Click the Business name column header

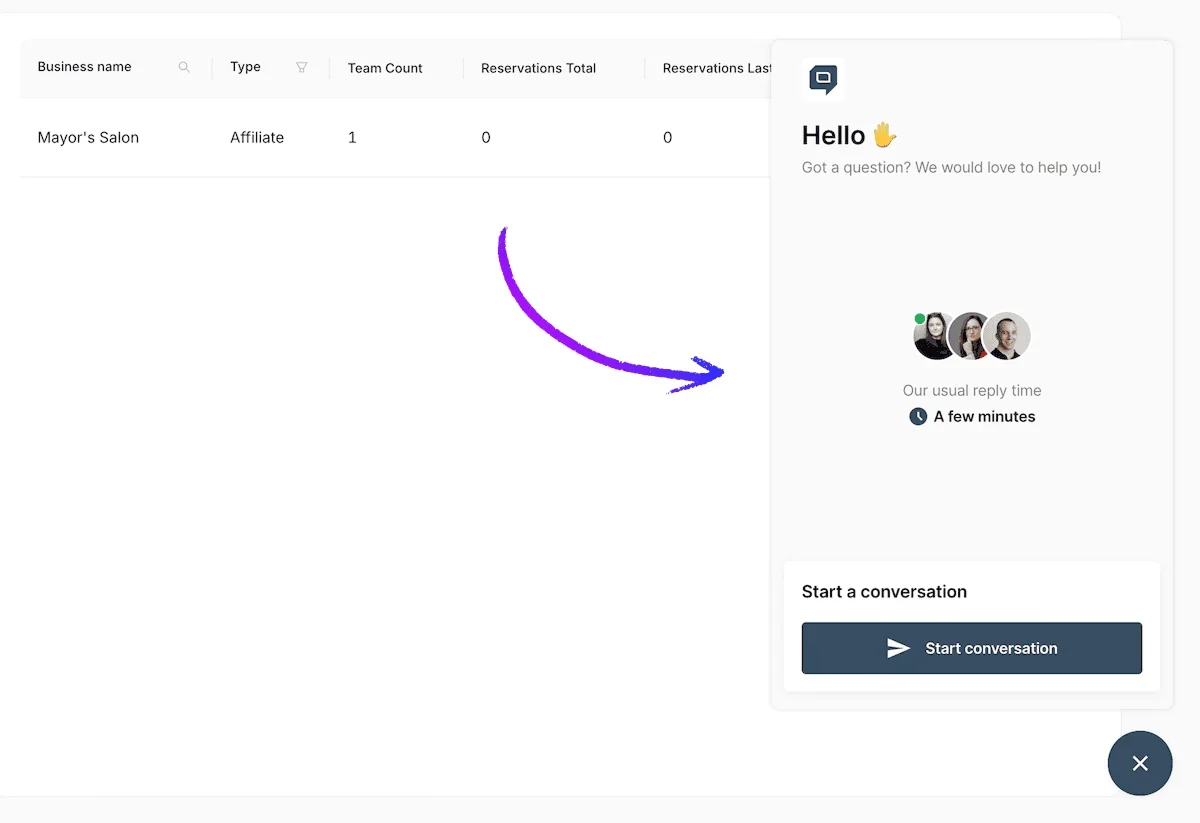click(x=85, y=67)
